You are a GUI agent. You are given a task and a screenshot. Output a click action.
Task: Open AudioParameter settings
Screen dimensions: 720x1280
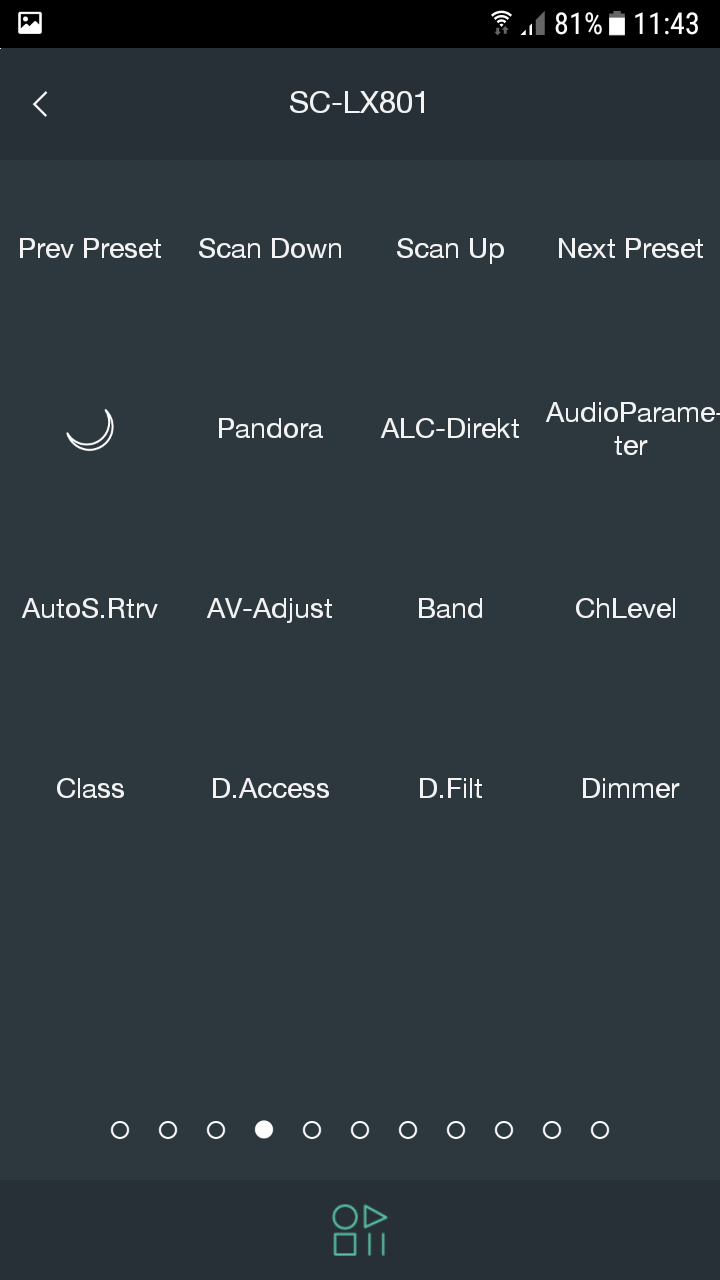click(x=630, y=429)
